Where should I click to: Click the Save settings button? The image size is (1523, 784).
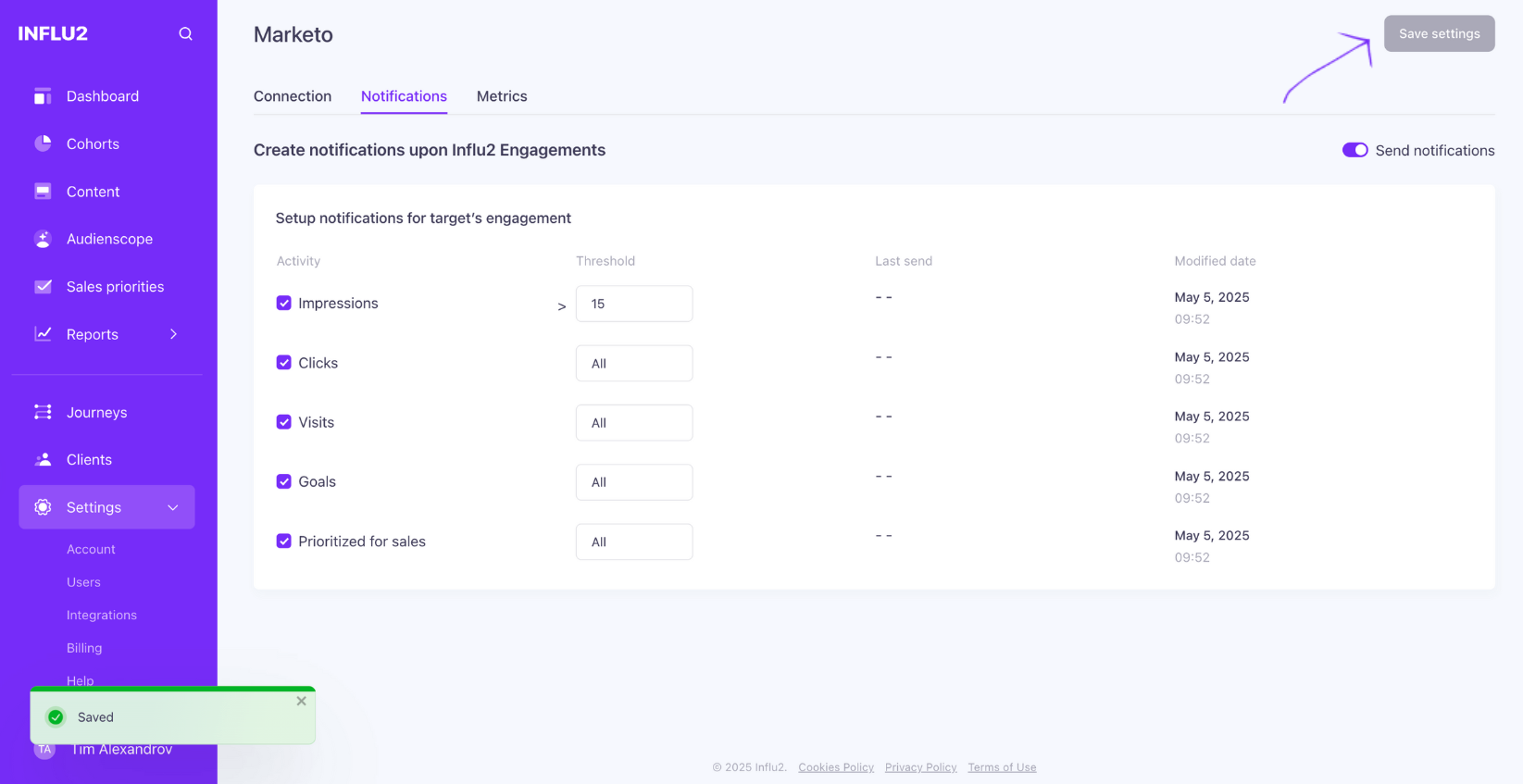[x=1439, y=33]
